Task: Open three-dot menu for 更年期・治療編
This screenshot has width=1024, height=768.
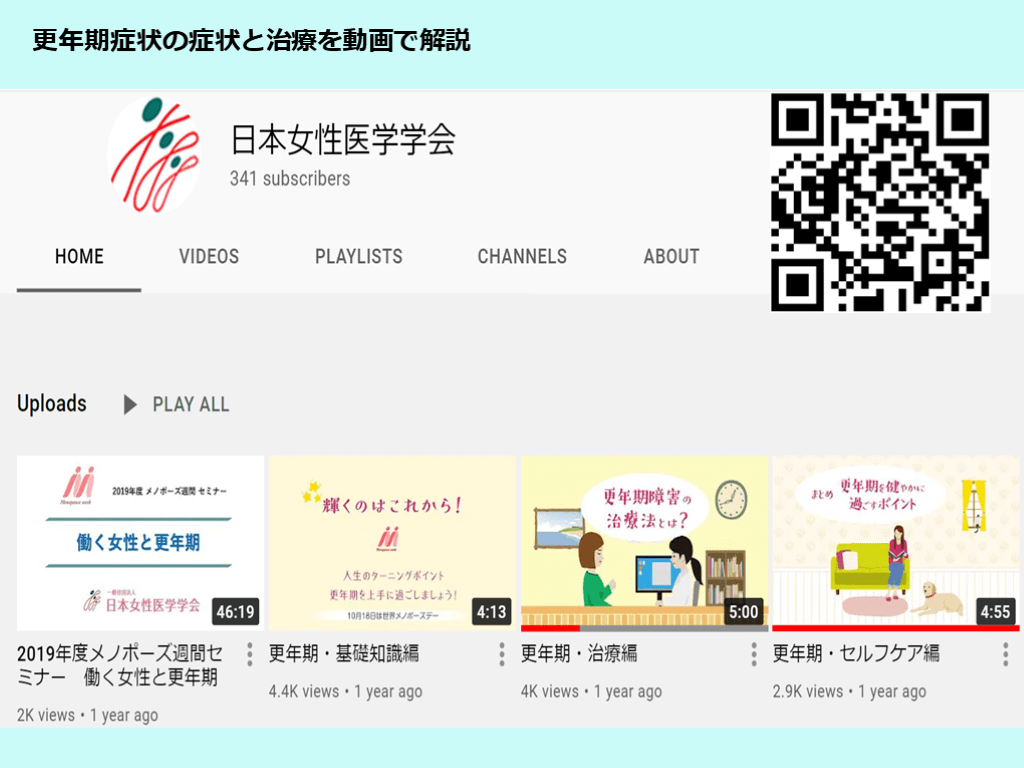Action: (754, 655)
